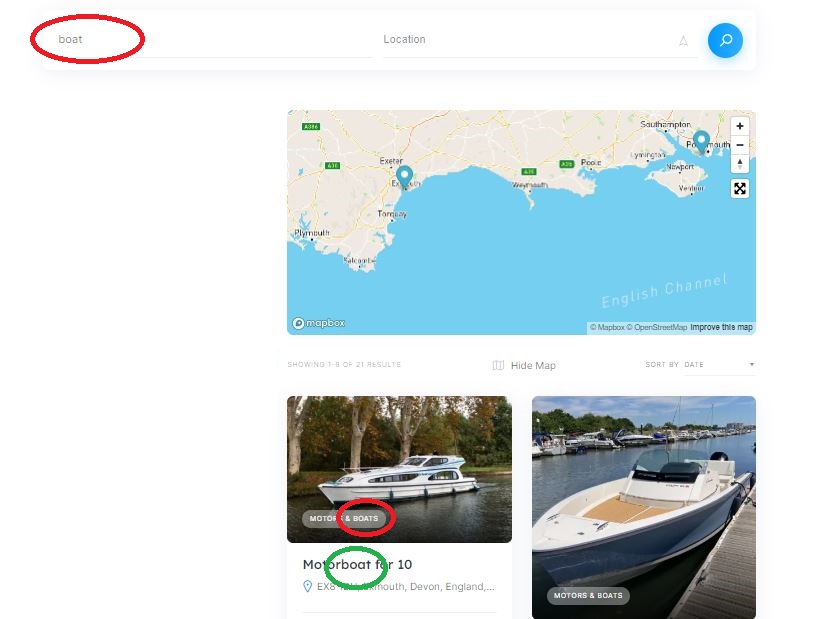Click the keyword search field containing boat

[208, 40]
